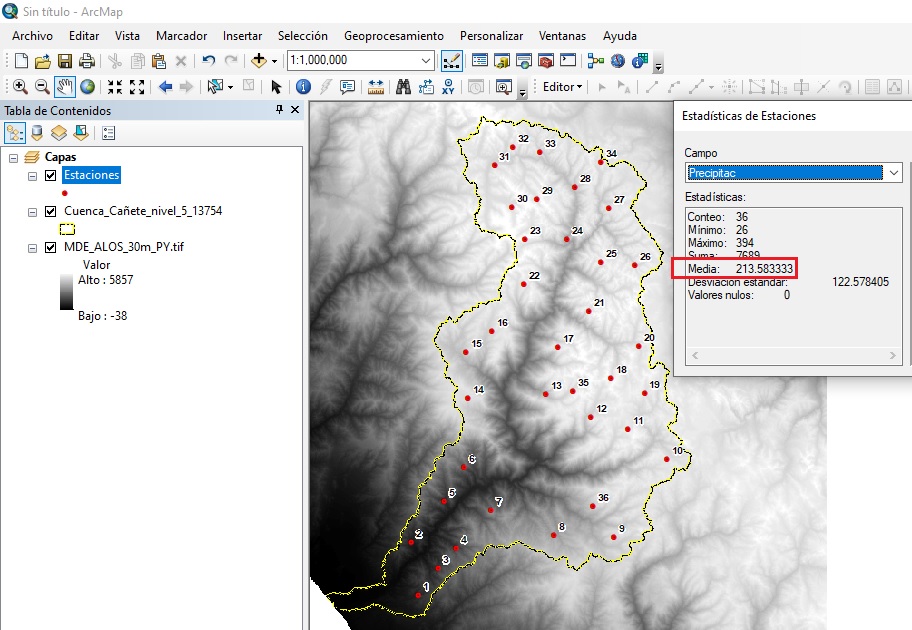Select the Identify info tool

click(303, 87)
